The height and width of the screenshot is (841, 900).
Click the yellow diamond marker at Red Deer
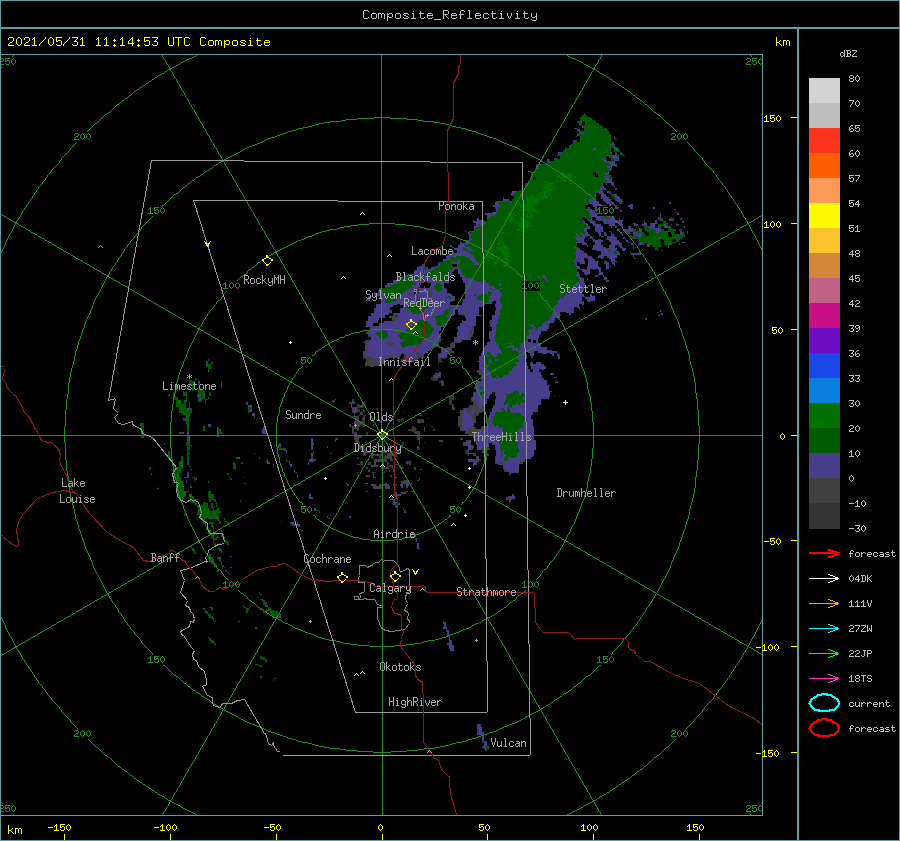(x=411, y=324)
